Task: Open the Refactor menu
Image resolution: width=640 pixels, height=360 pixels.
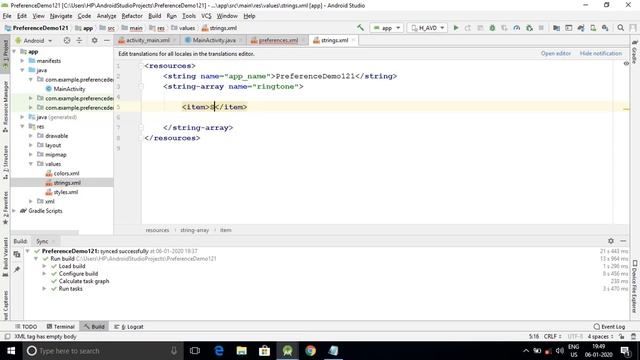Action: 132,16
